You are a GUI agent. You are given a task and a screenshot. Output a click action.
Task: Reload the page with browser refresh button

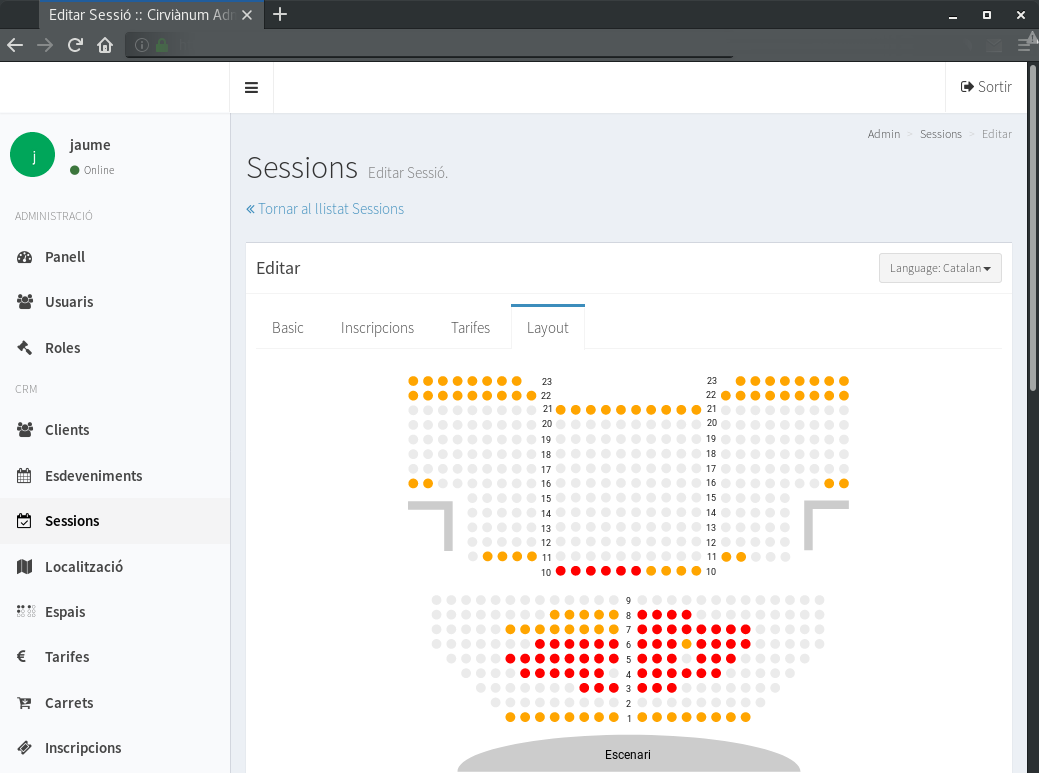point(75,45)
